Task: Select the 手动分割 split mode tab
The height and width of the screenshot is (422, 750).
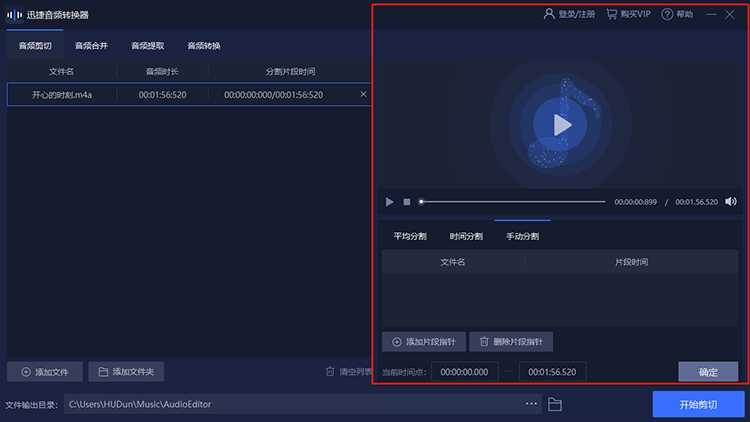Action: point(522,236)
